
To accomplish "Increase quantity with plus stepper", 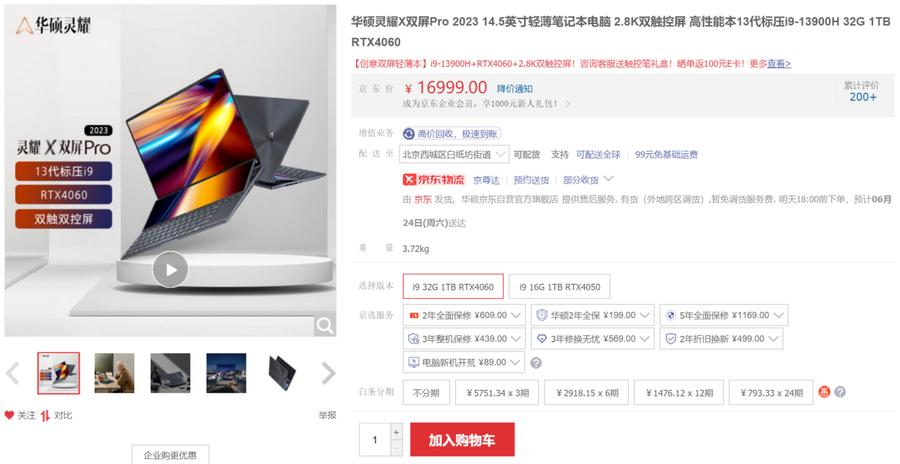I will (396, 431).
